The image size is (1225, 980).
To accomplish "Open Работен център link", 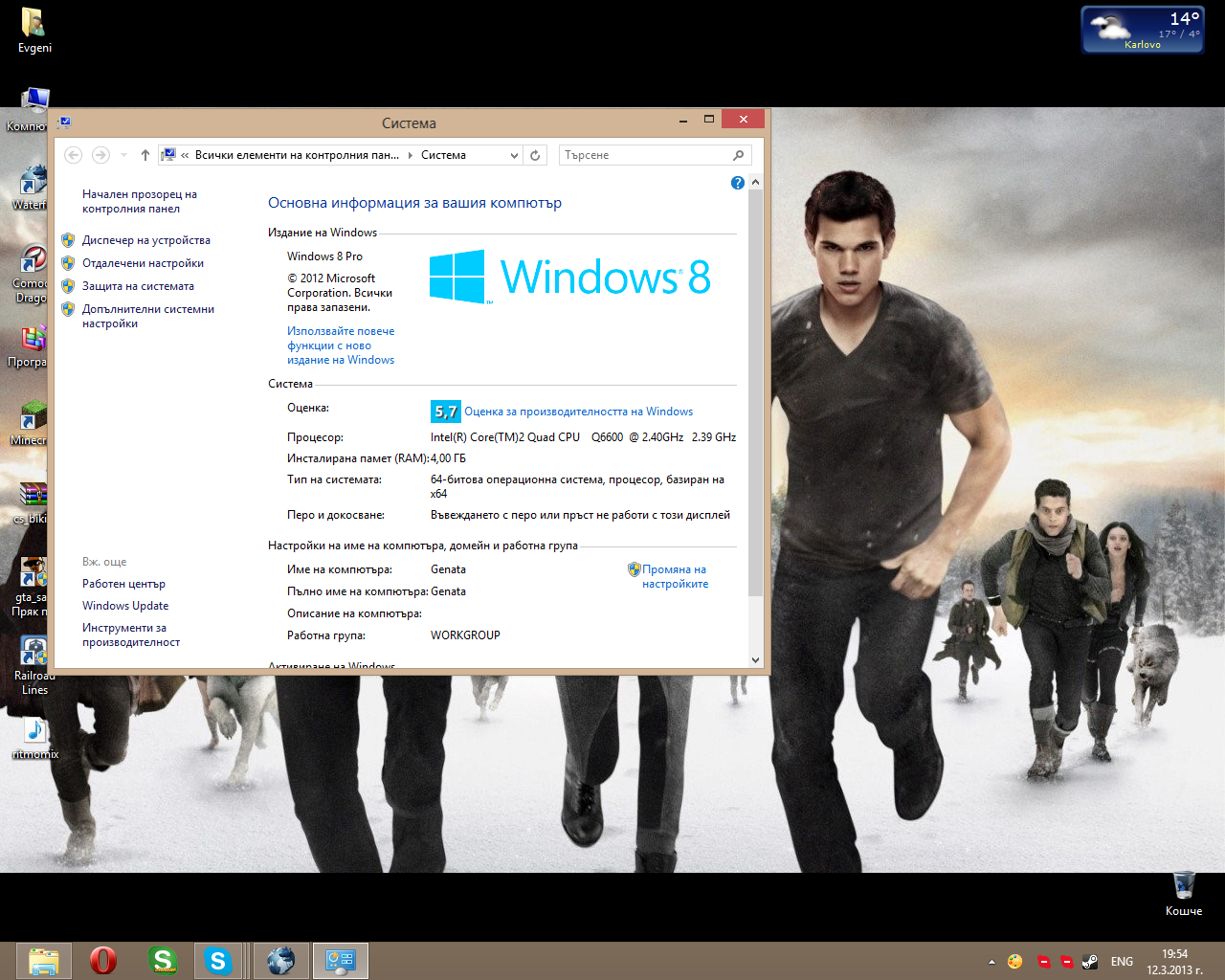I will [123, 584].
